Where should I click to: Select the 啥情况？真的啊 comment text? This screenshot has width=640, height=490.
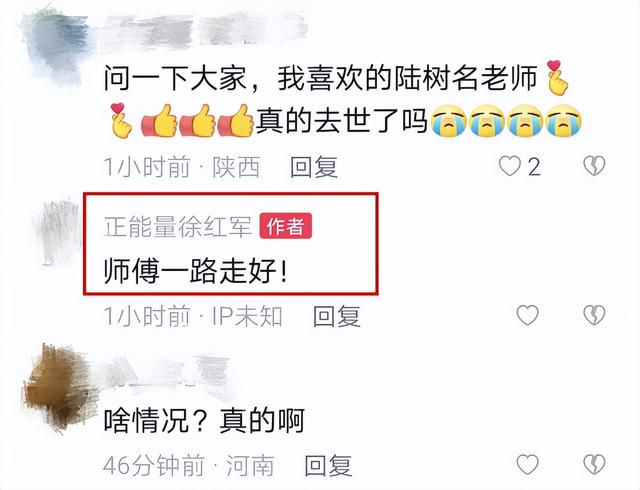click(204, 421)
